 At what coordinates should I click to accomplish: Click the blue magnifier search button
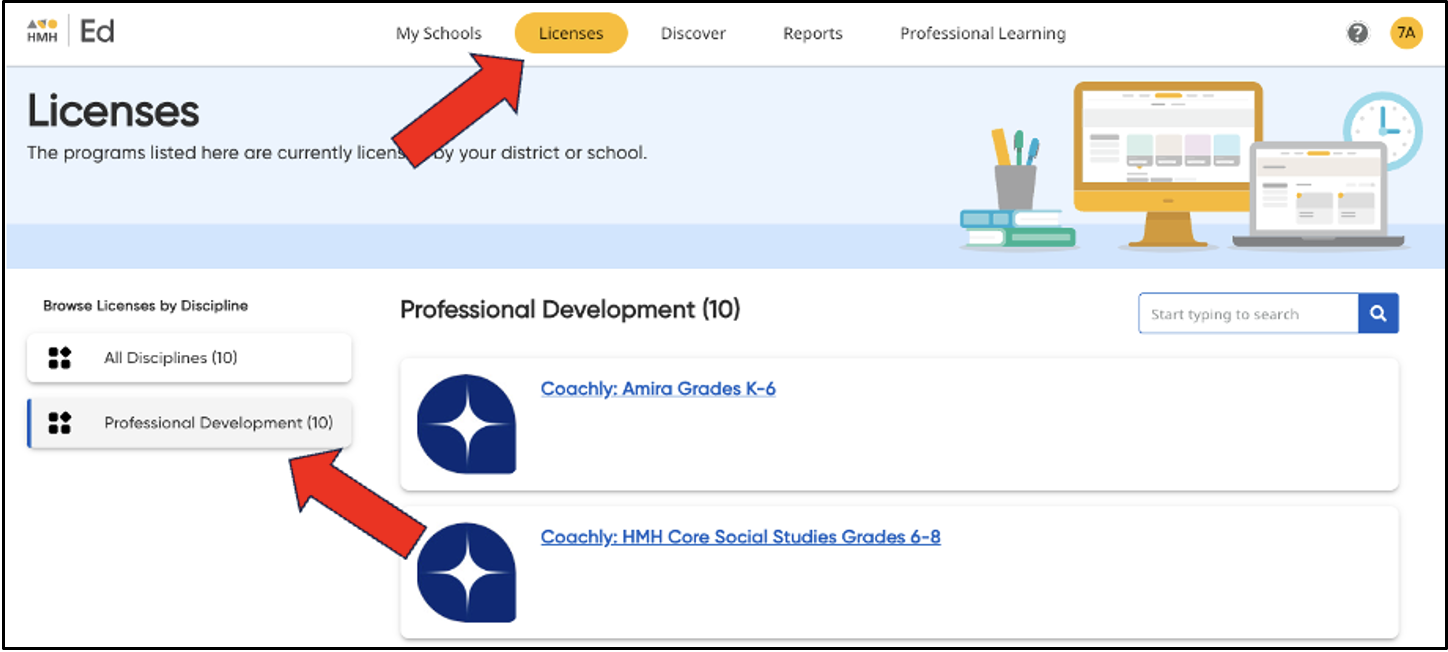pyautogui.click(x=1378, y=314)
